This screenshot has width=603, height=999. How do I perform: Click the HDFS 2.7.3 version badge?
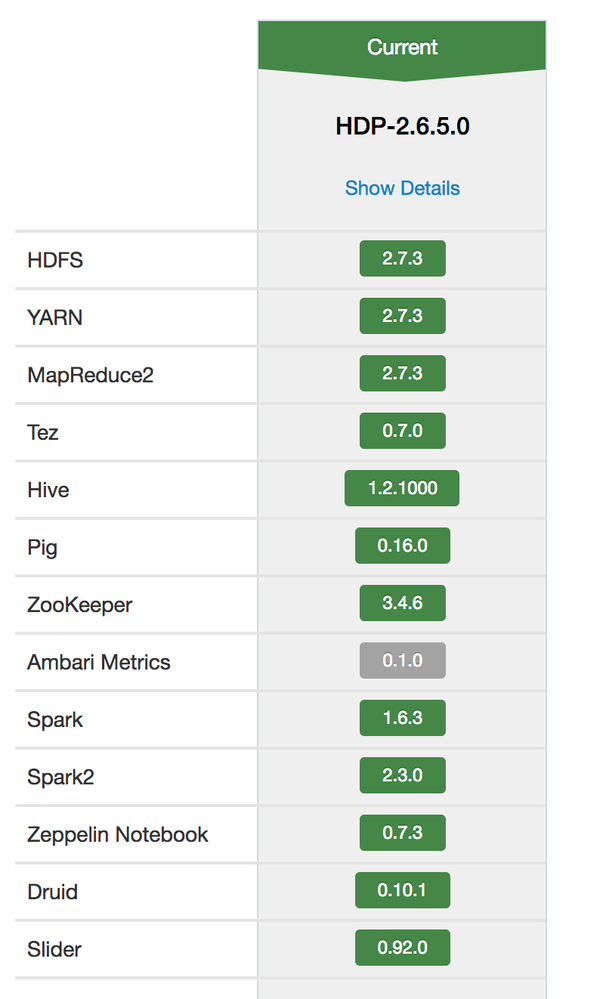[402, 259]
